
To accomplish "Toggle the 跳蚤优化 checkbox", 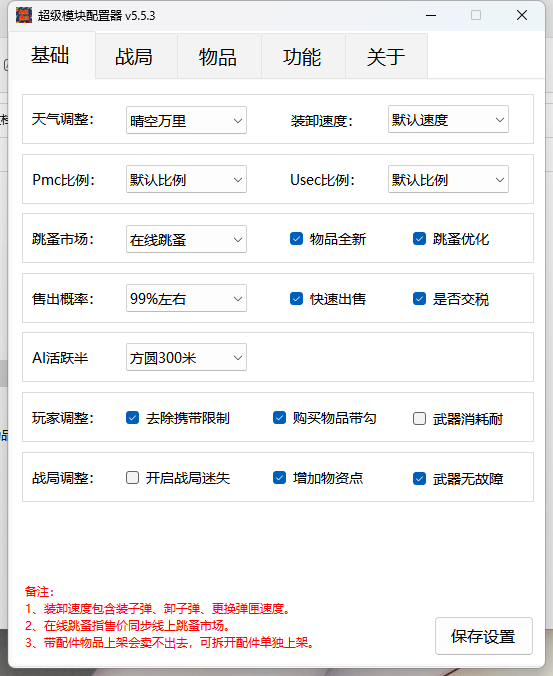I will [419, 238].
